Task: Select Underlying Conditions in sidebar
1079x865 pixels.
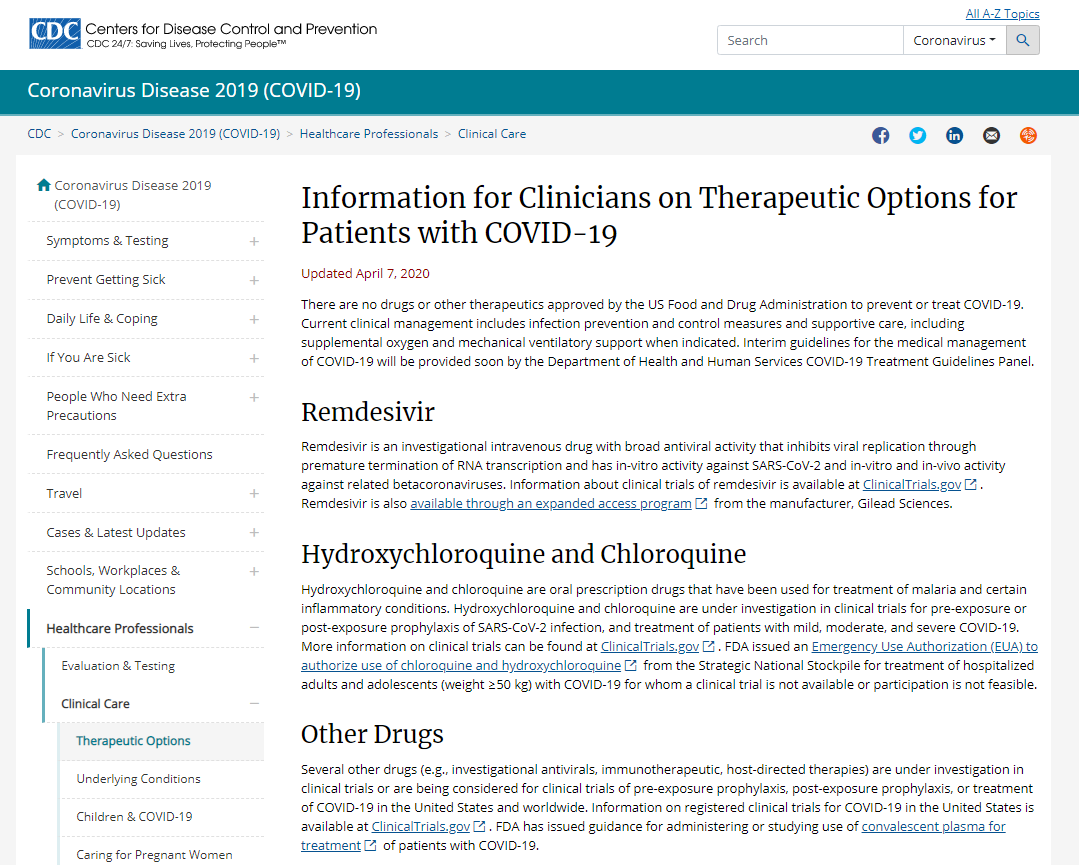Action: (138, 779)
